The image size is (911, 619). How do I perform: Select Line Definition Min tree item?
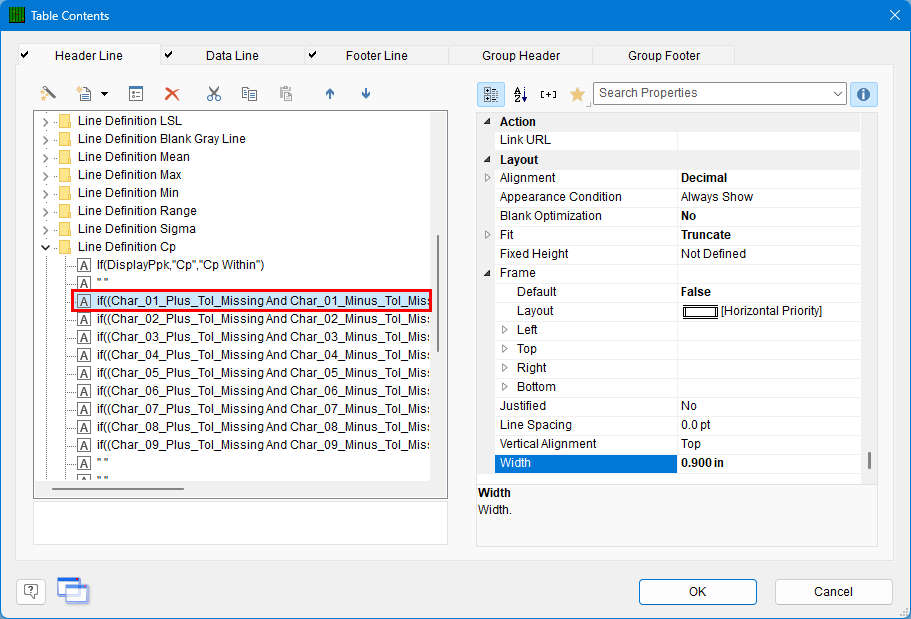point(128,193)
